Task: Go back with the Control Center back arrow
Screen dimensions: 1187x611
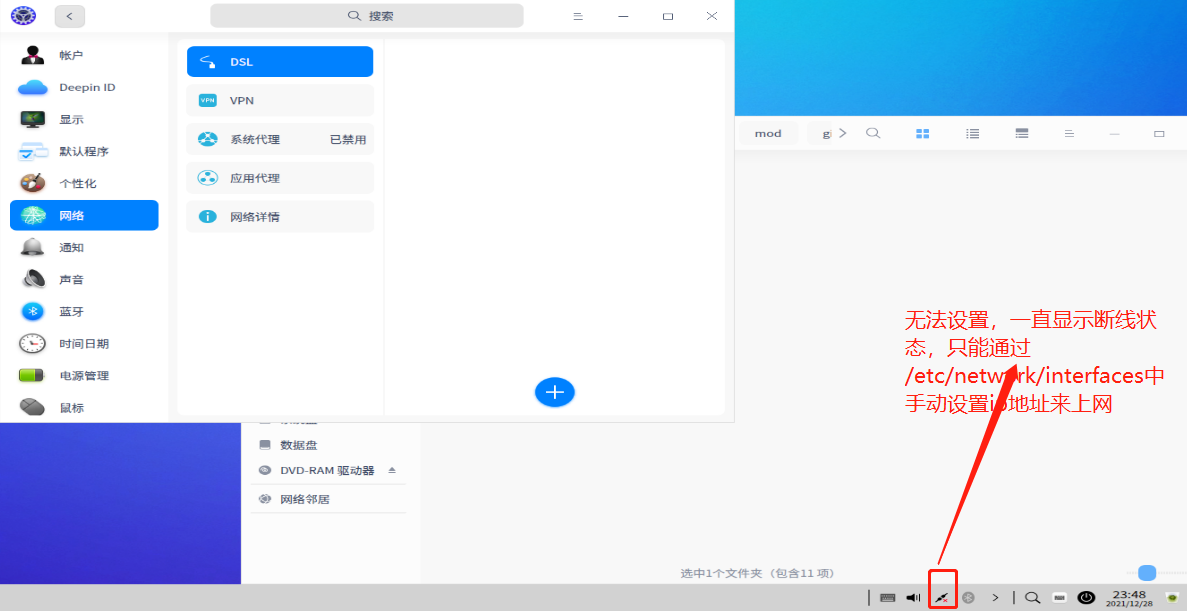Action: pyautogui.click(x=70, y=16)
